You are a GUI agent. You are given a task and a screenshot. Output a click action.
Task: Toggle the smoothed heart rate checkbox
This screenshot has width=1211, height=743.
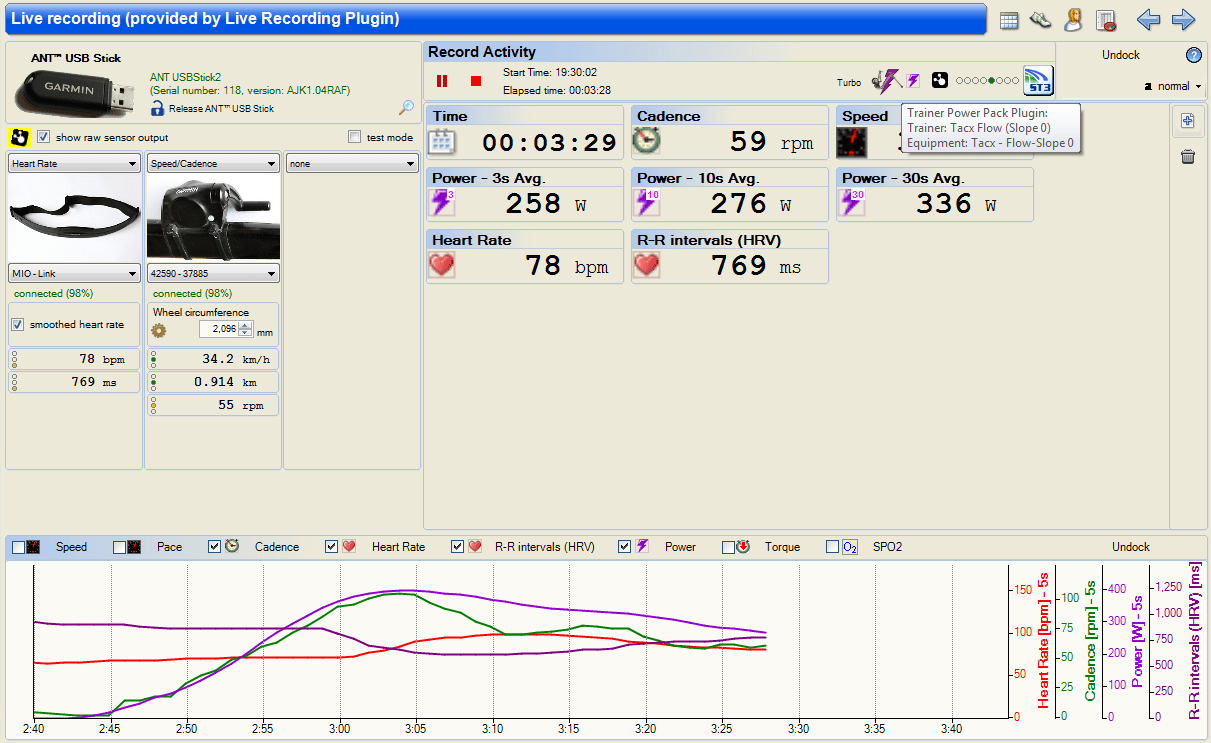pos(18,324)
